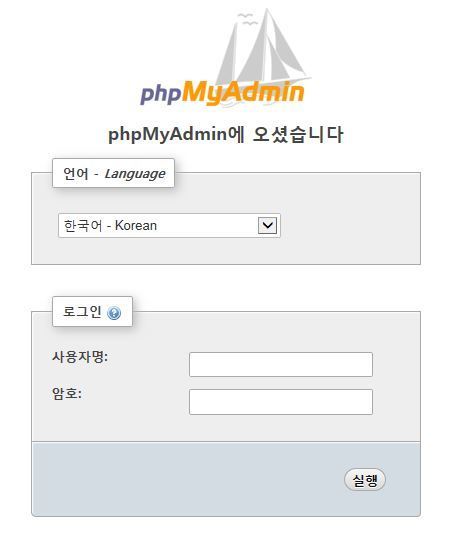This screenshot has height=540, width=451.
Task: Click the blue footer area beside 실행
Action: pos(188,479)
